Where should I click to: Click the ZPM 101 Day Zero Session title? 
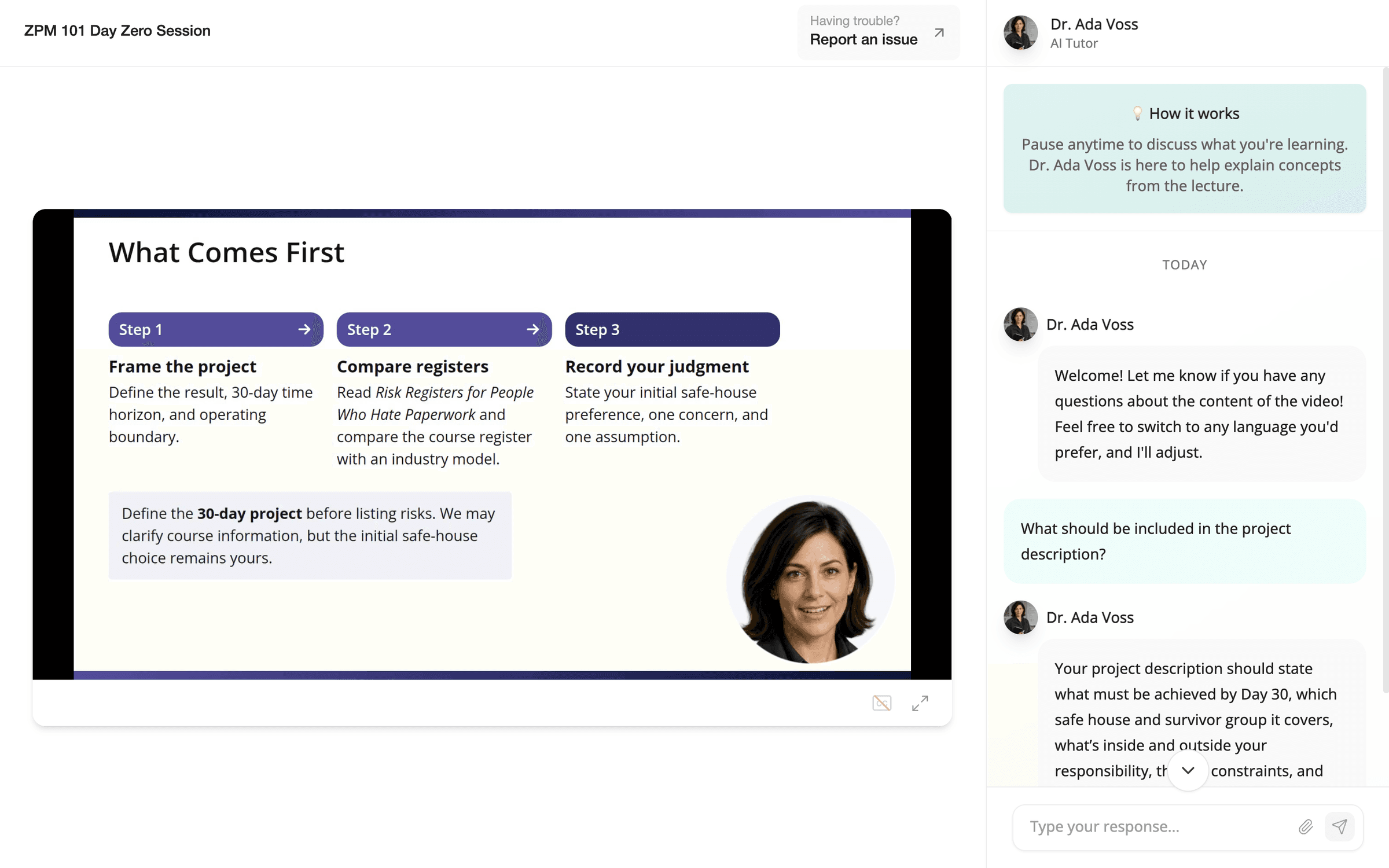click(x=117, y=31)
